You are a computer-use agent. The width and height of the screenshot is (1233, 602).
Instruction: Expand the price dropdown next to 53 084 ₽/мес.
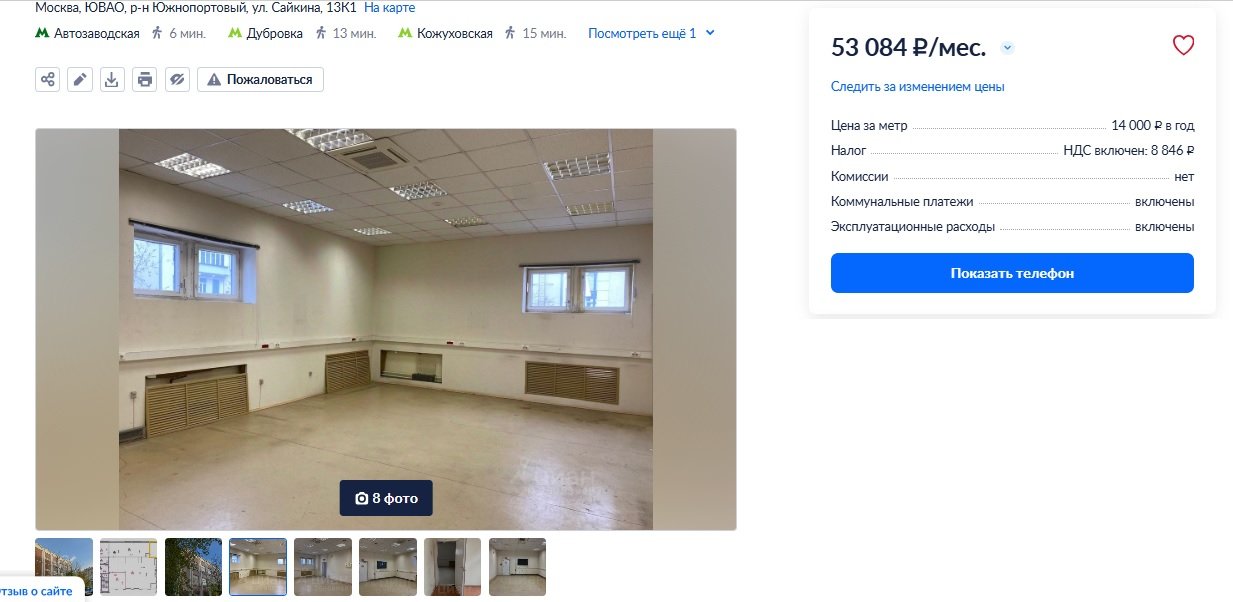[x=1007, y=47]
